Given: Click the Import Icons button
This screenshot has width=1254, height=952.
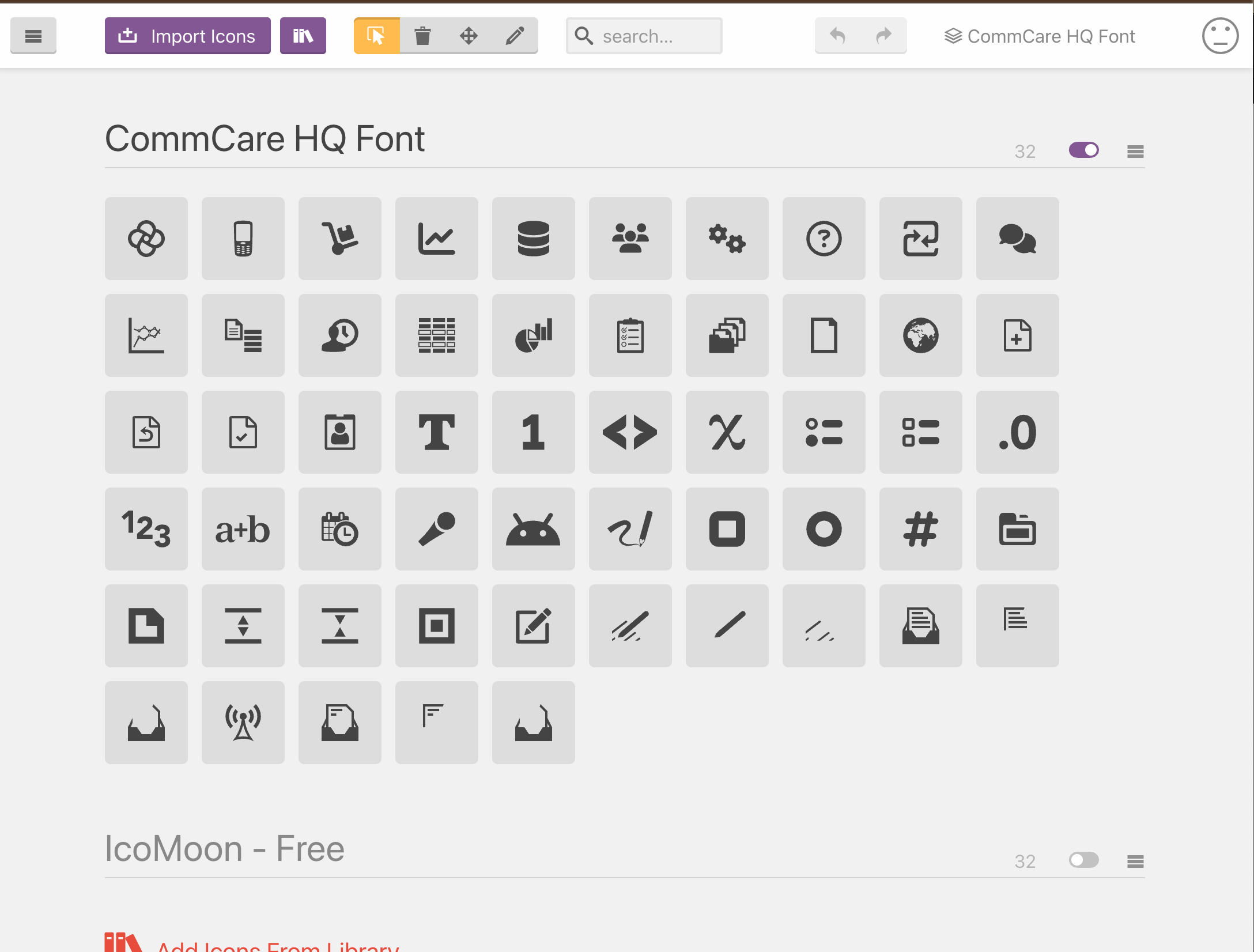Looking at the screenshot, I should [x=187, y=36].
